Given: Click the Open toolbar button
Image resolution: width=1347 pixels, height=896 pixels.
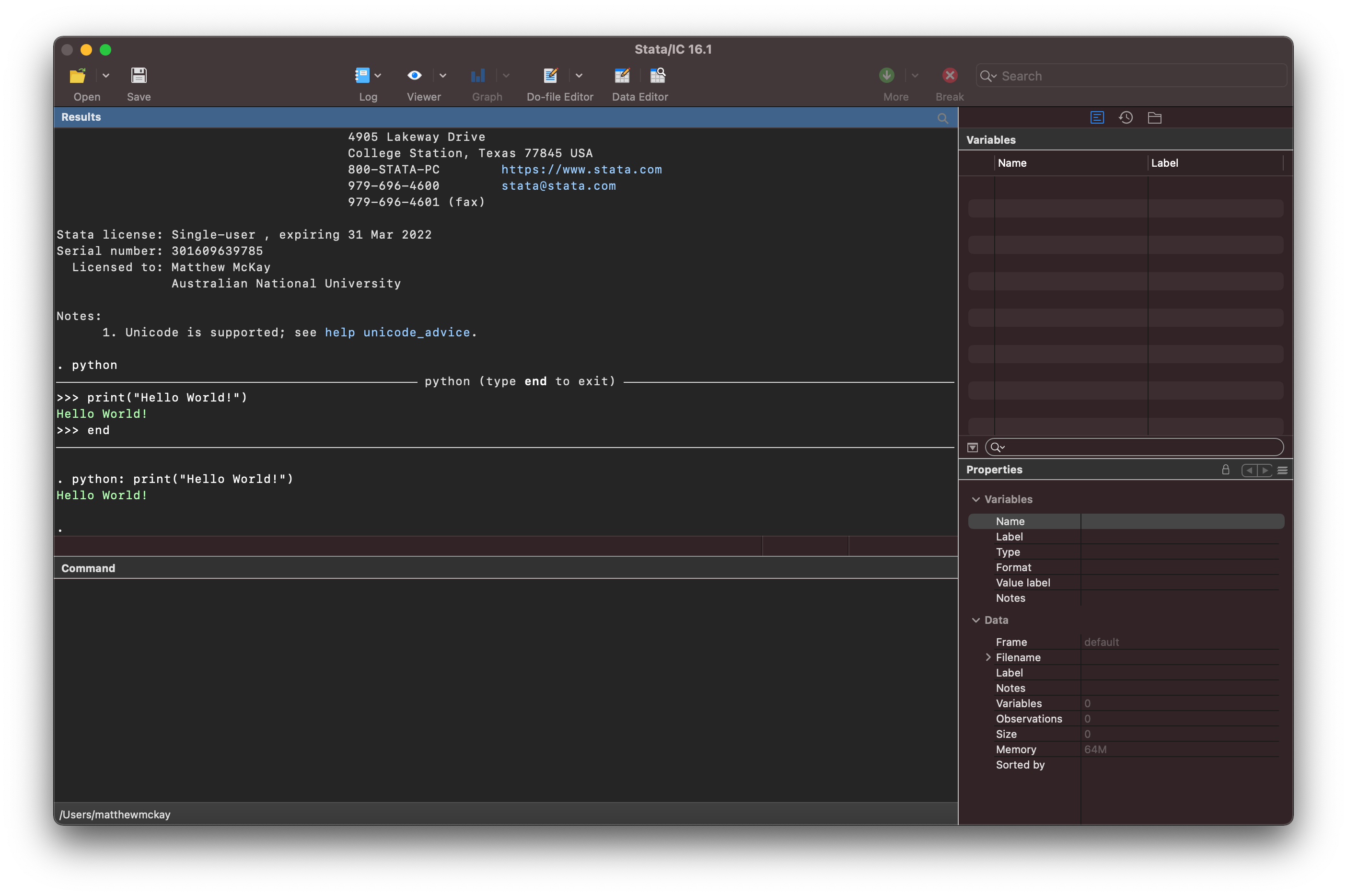Looking at the screenshot, I should pyautogui.click(x=78, y=76).
